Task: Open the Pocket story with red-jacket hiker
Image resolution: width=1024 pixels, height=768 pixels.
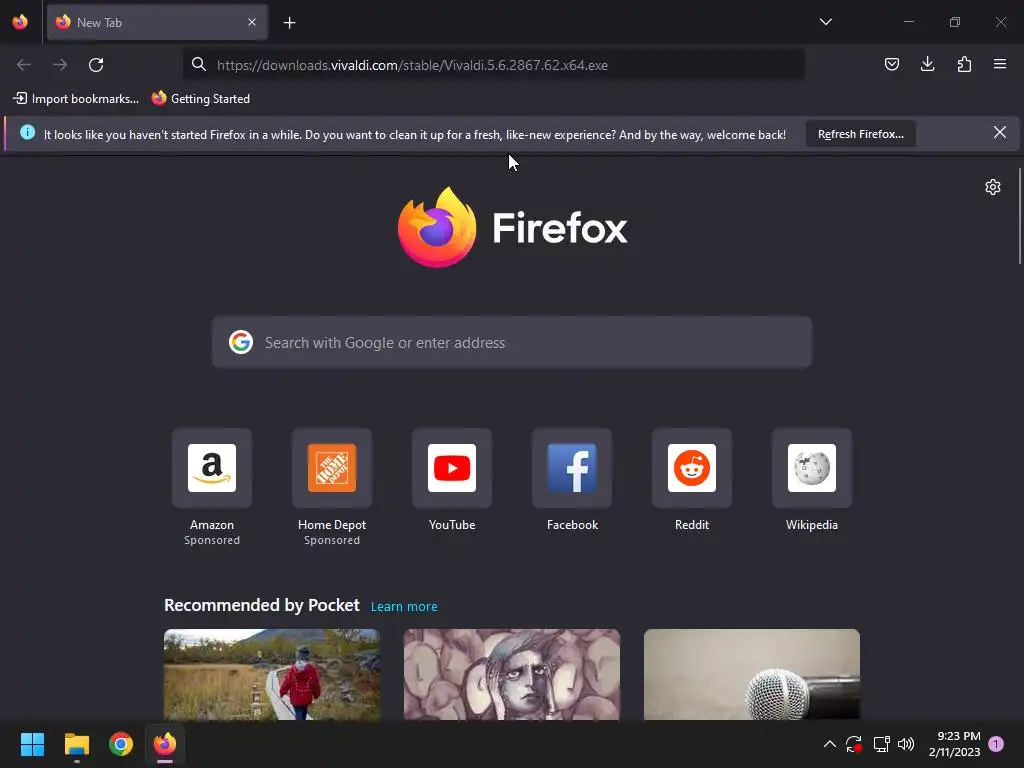Action: pos(272,675)
